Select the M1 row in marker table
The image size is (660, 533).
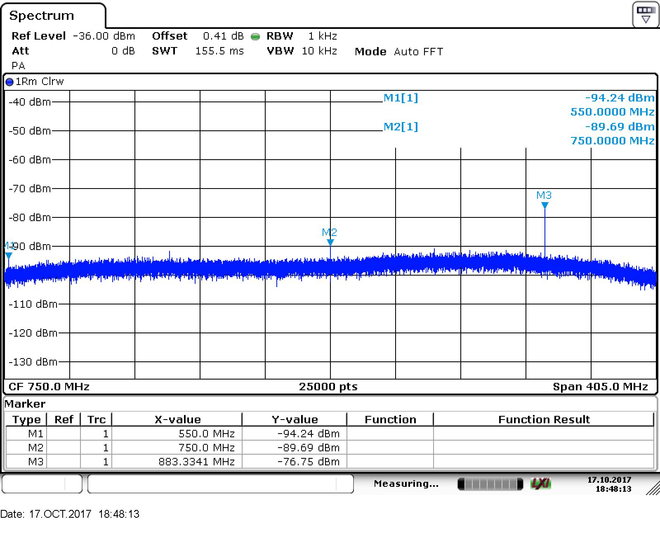coord(330,434)
